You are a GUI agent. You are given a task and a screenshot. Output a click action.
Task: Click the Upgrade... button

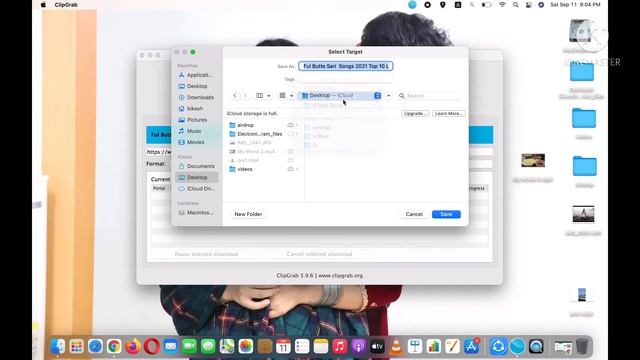click(415, 113)
